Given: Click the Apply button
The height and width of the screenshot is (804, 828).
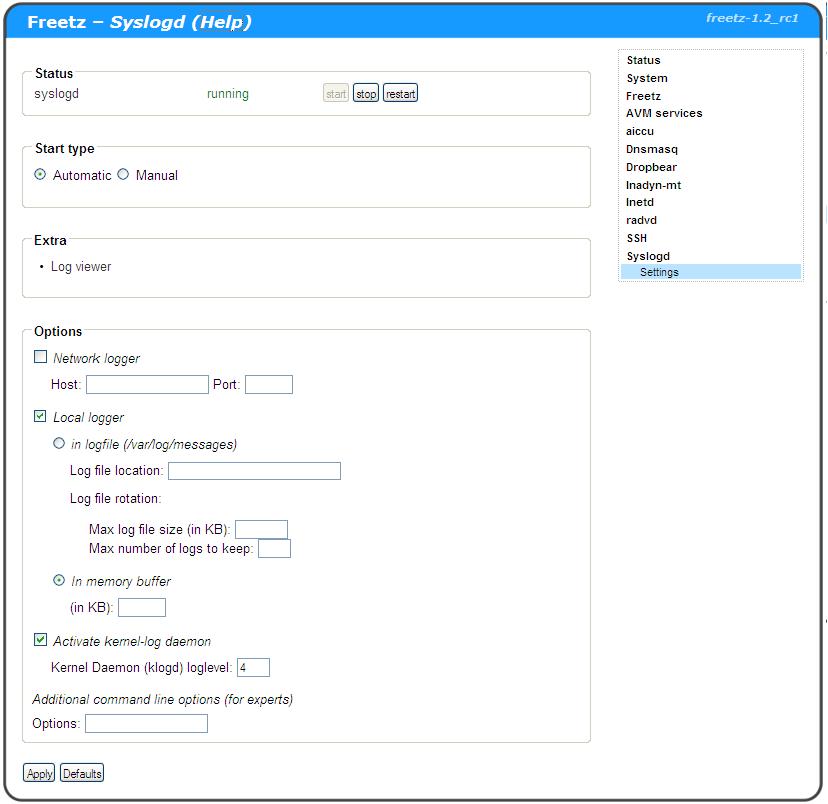Looking at the screenshot, I should [x=40, y=773].
